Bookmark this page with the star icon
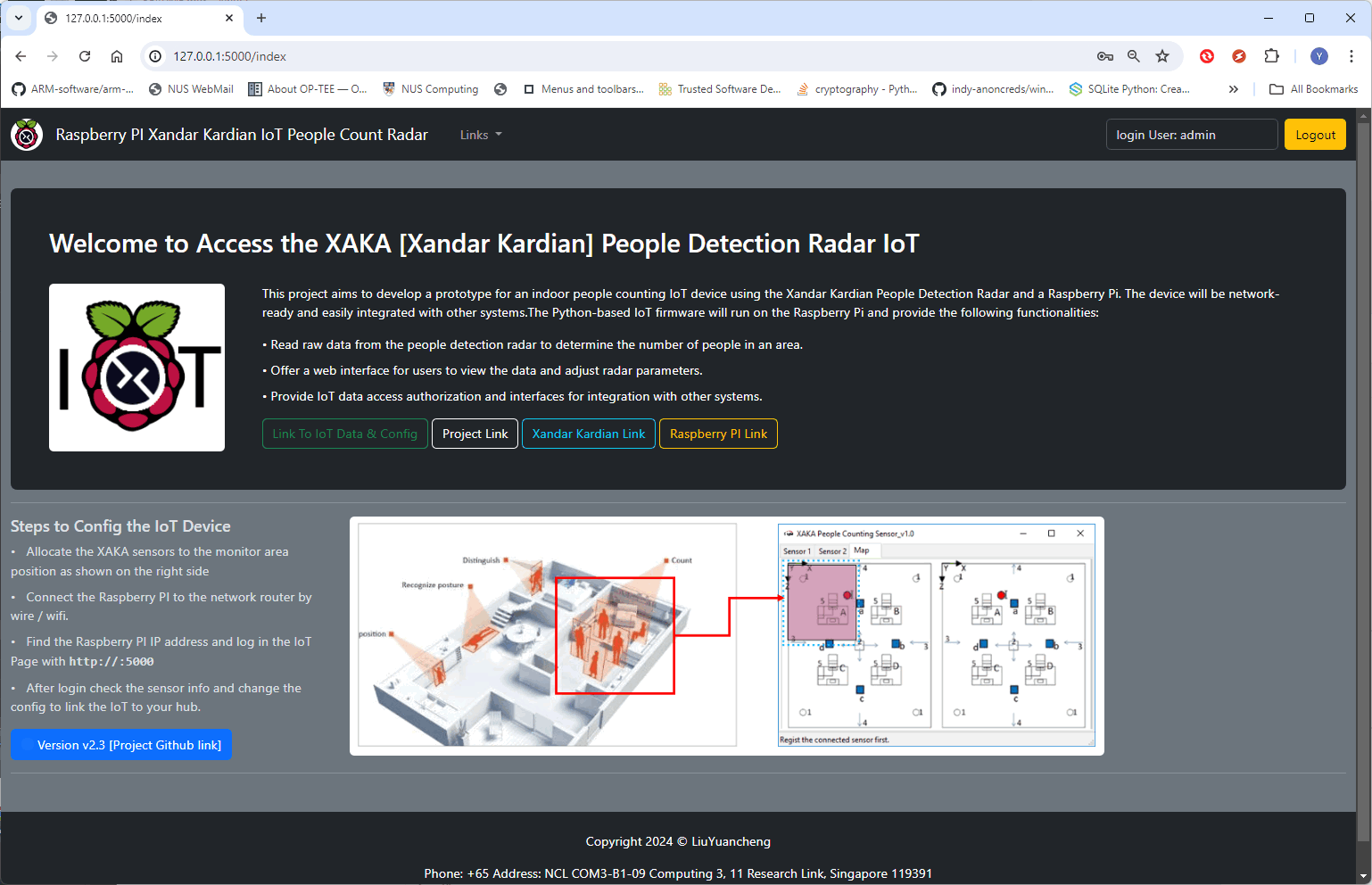This screenshot has height=885, width=1372. tap(1162, 56)
